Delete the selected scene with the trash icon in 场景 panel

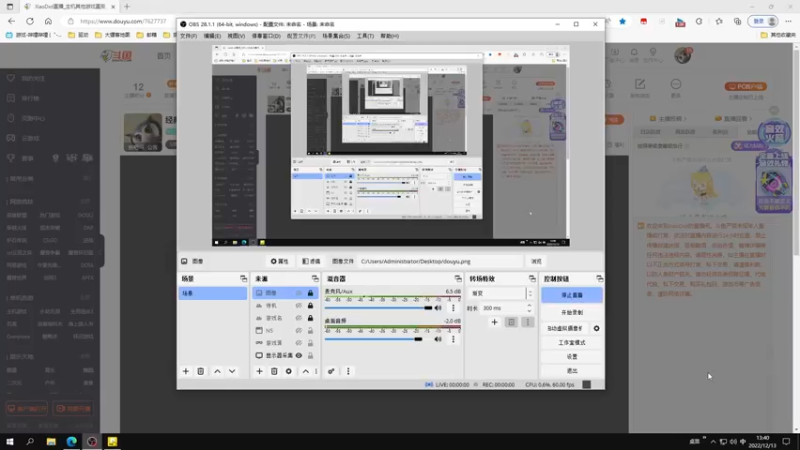(201, 371)
